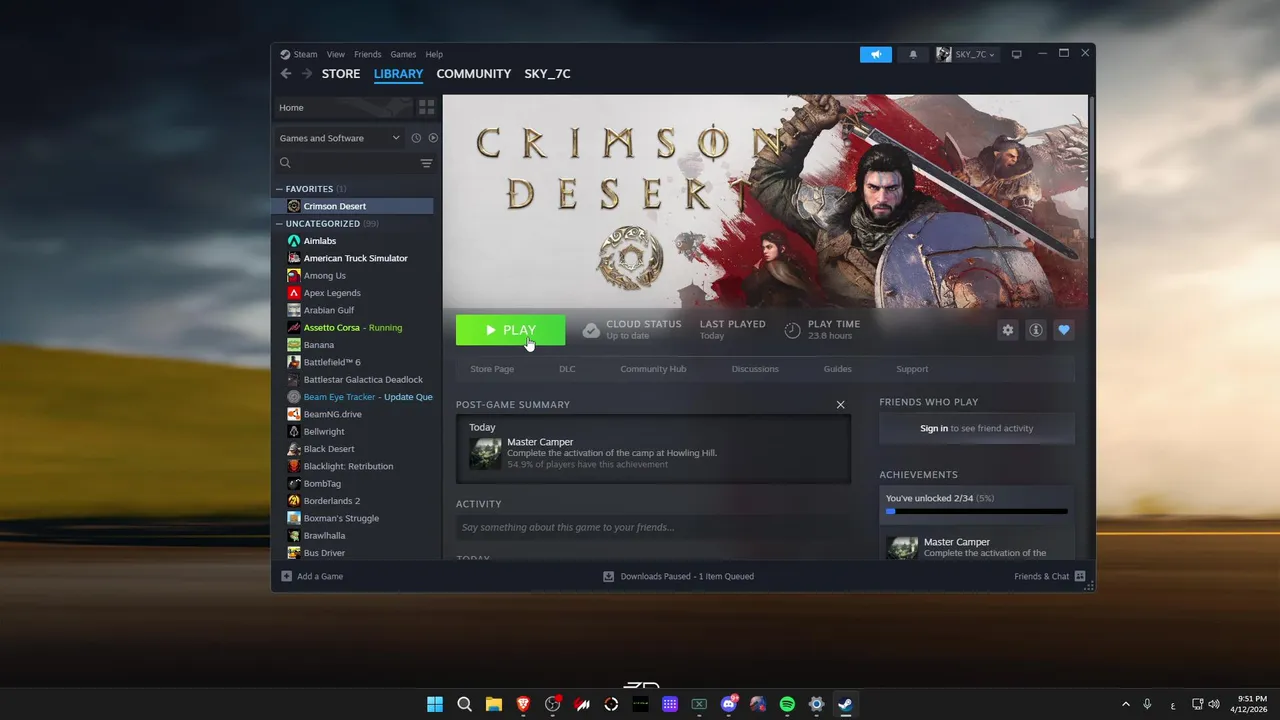Click the achievements progress bar

(x=977, y=511)
